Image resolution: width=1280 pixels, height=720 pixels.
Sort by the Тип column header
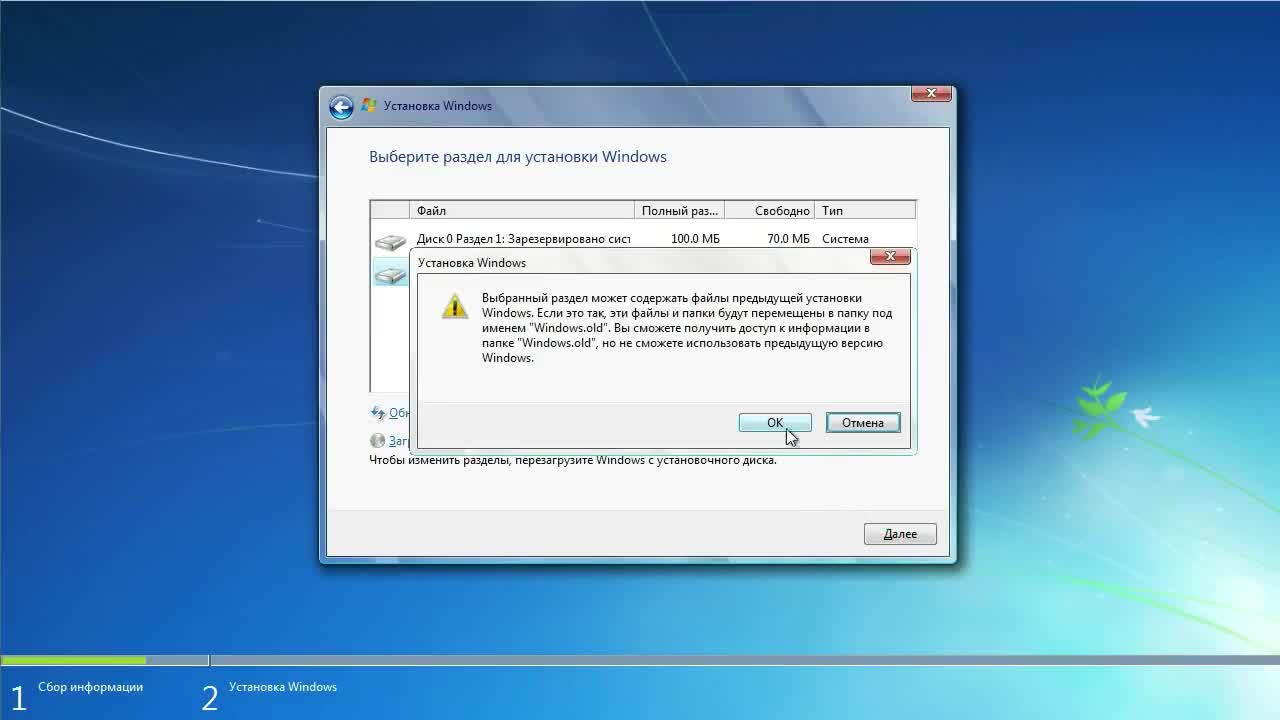(865, 211)
